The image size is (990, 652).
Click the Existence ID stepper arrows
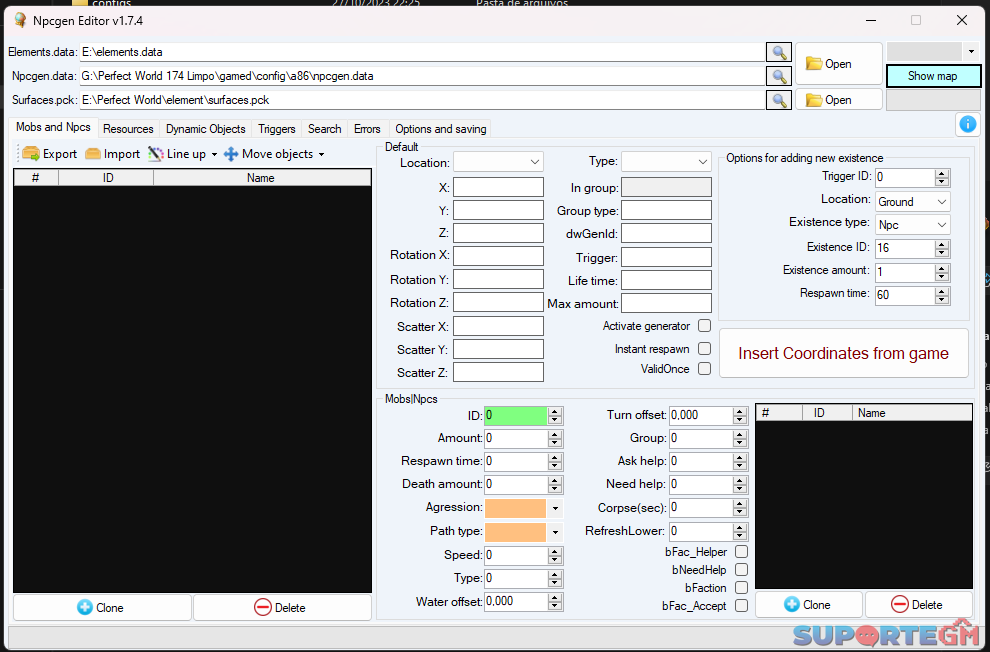pyautogui.click(x=942, y=248)
